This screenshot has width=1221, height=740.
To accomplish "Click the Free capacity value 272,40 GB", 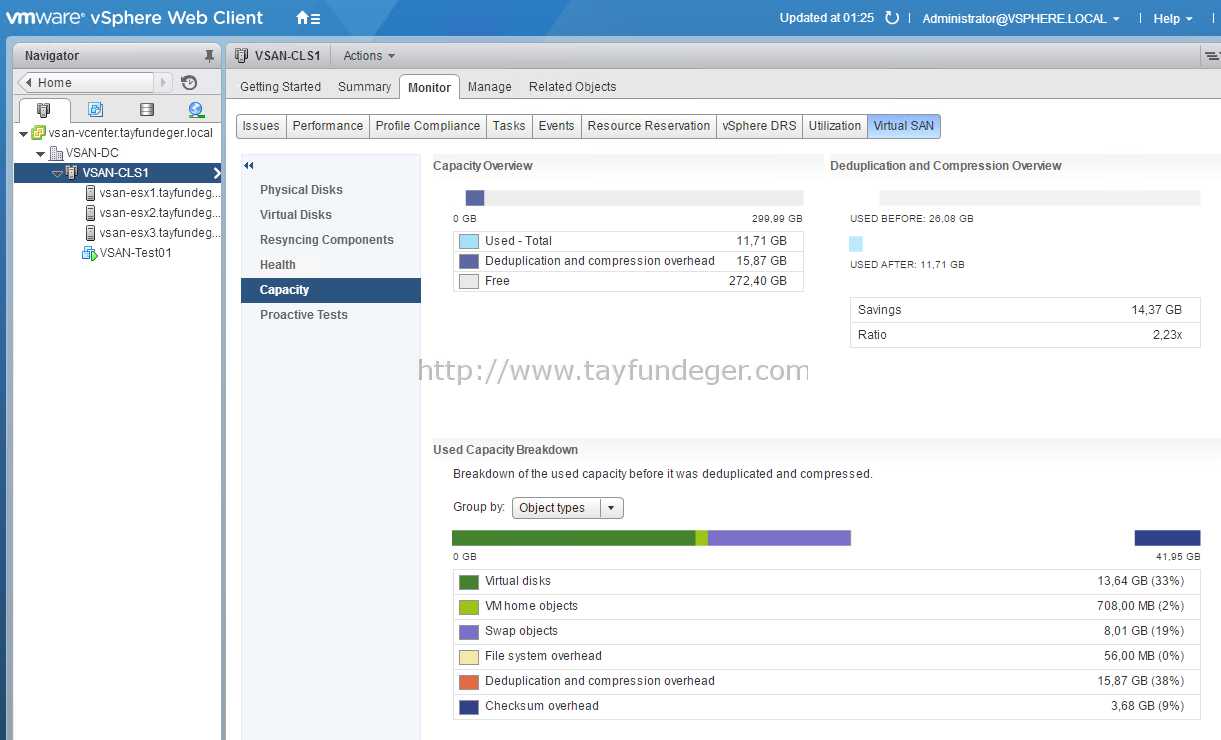I will (757, 281).
